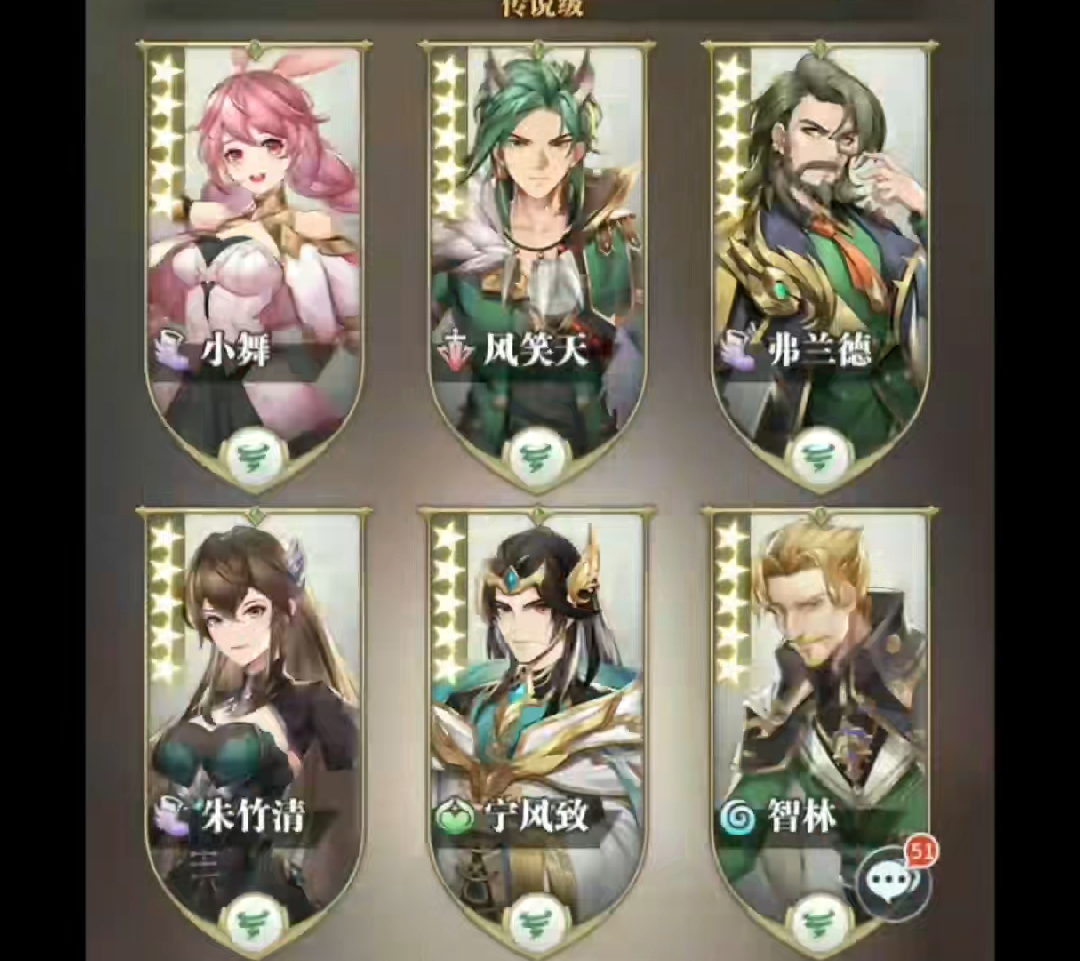
Task: Click the class icon beside 朱竹清 name
Action: [170, 816]
